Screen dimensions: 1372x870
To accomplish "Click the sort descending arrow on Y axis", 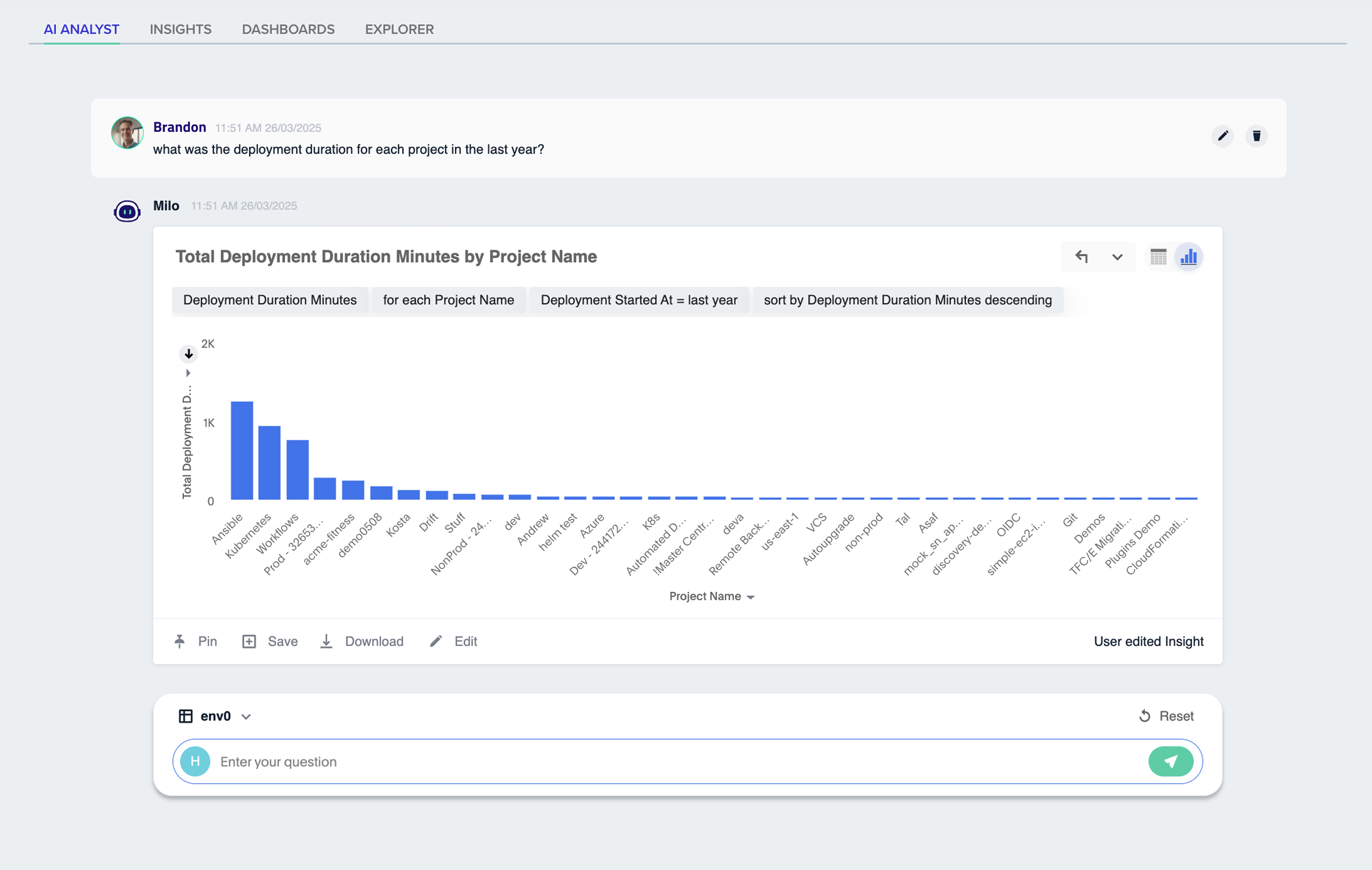I will 189,354.
